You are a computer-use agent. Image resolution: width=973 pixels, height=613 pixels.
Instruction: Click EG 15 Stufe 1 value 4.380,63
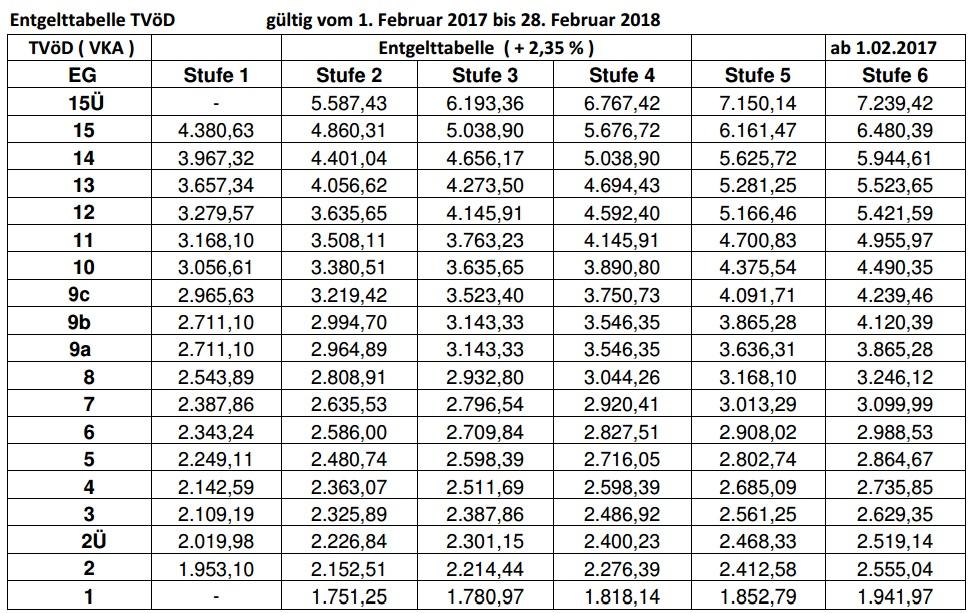point(216,131)
